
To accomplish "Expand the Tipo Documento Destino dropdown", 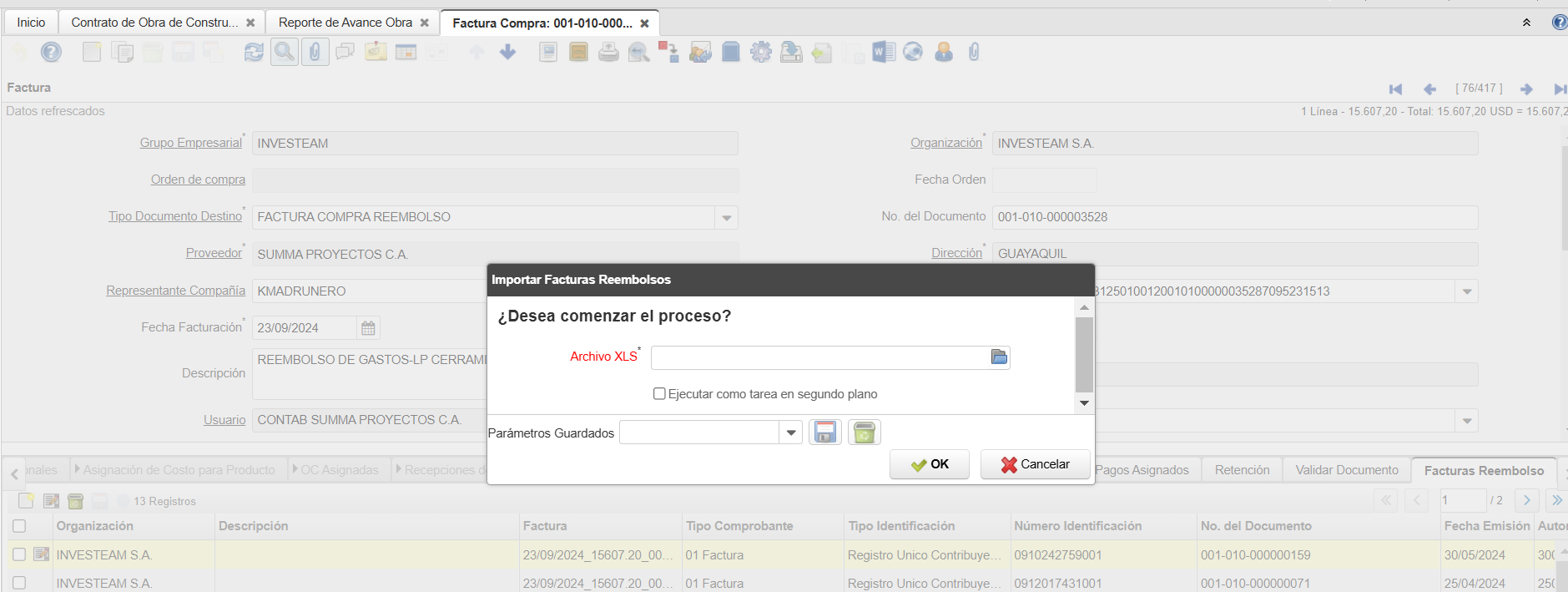I will click(726, 218).
